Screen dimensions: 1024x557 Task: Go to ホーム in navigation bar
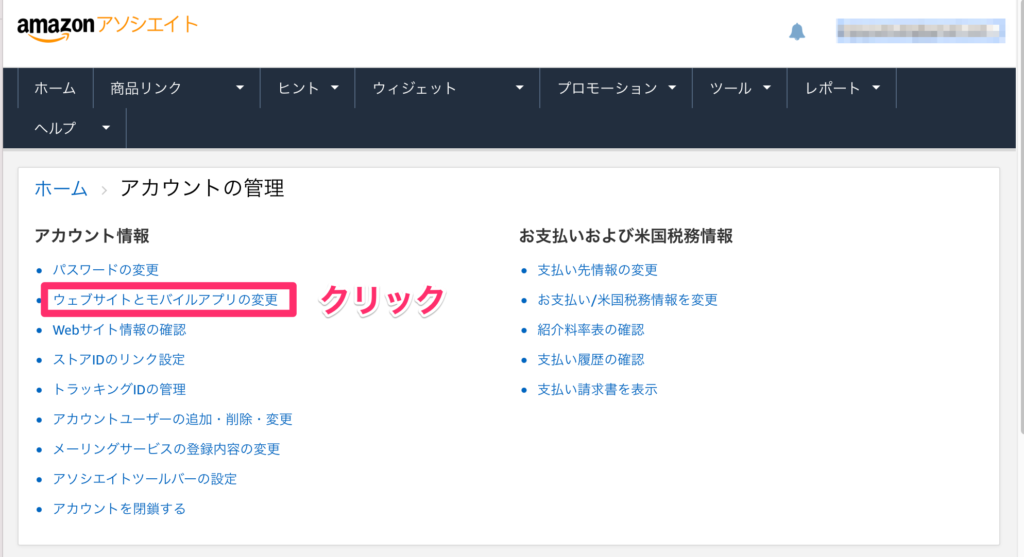[55, 88]
